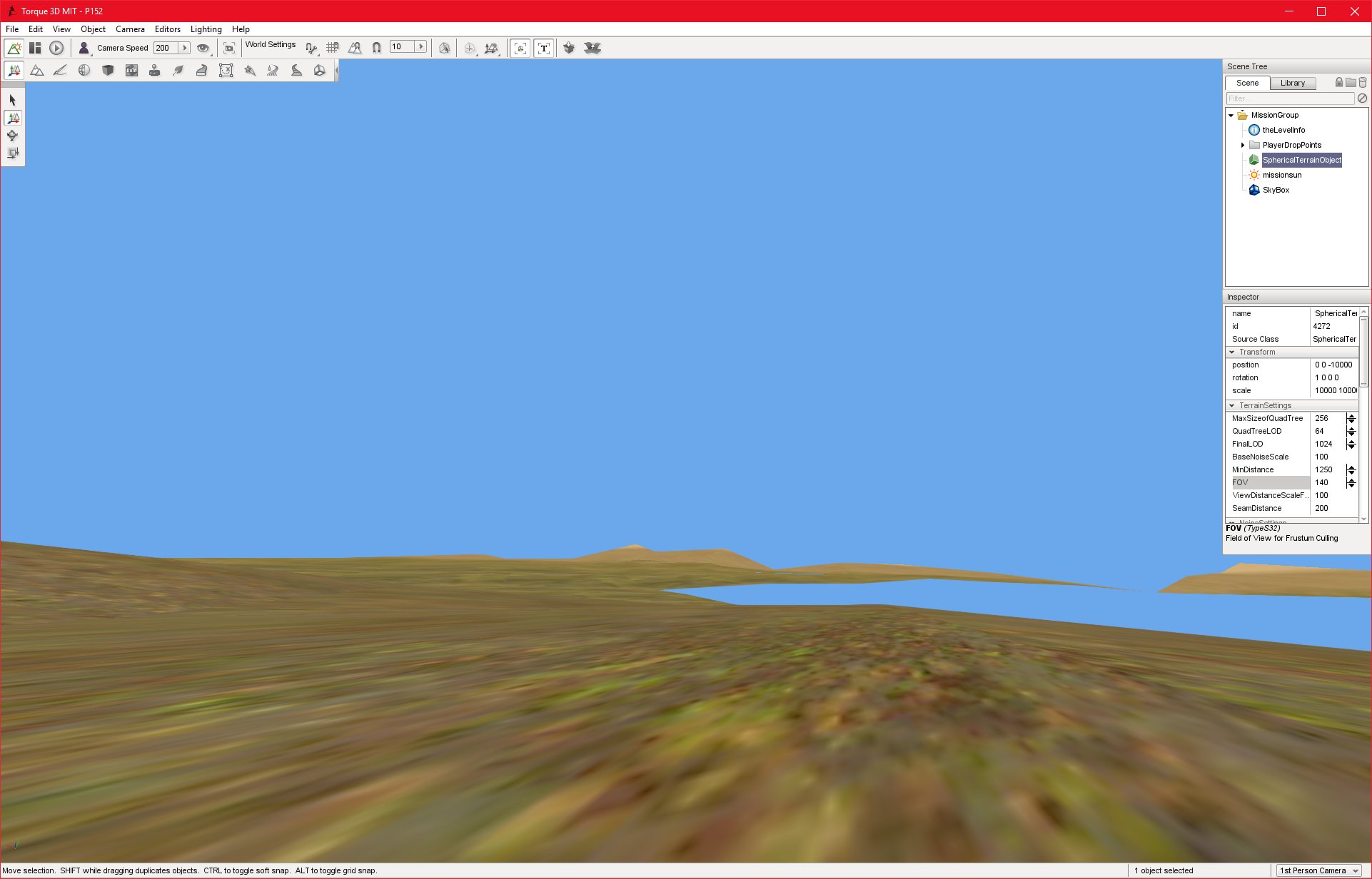Open the Decal Editor stamp icon
Image resolution: width=1372 pixels, height=879 pixels.
[x=154, y=70]
